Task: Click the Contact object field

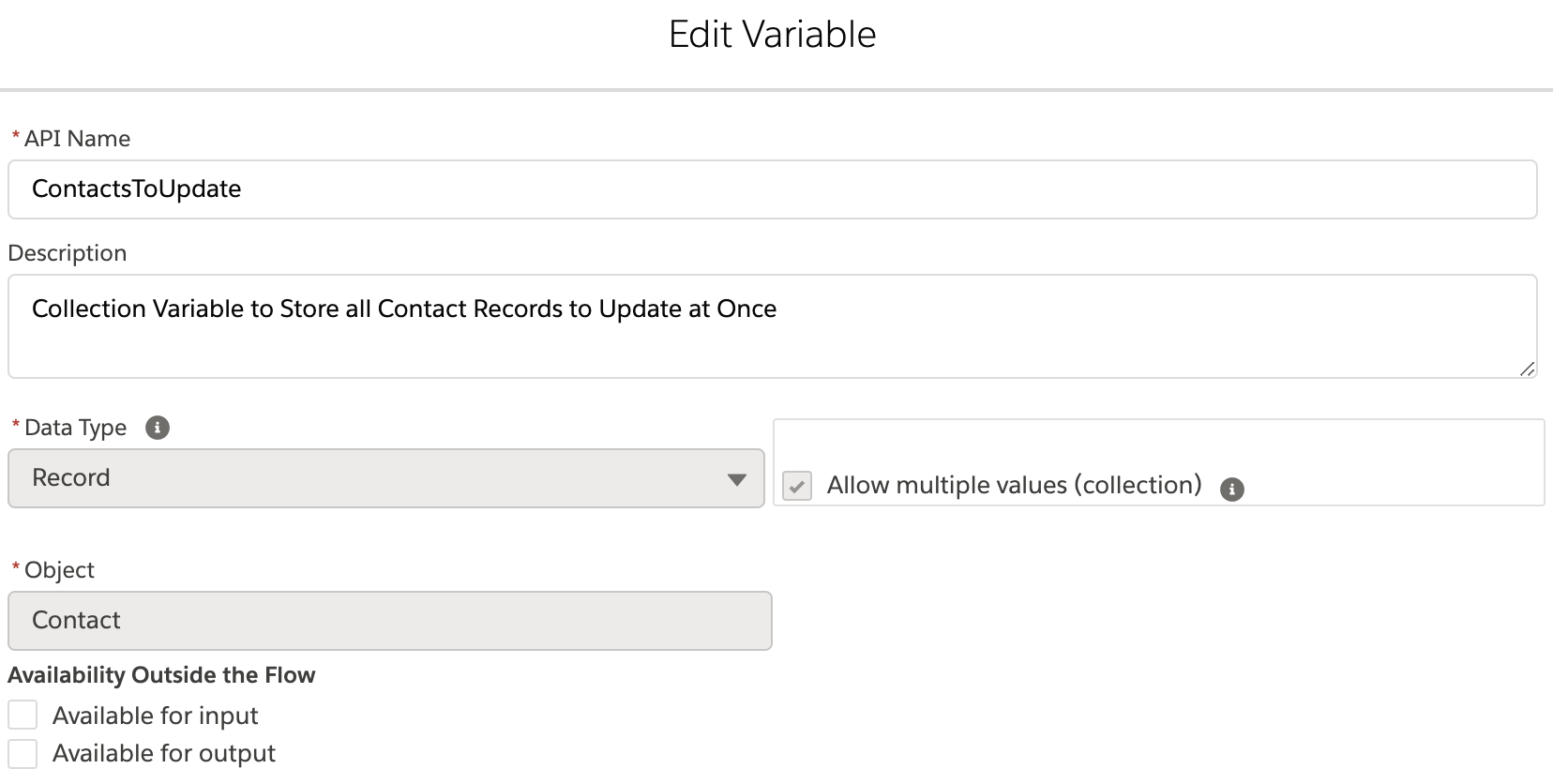Action: pyautogui.click(x=389, y=621)
